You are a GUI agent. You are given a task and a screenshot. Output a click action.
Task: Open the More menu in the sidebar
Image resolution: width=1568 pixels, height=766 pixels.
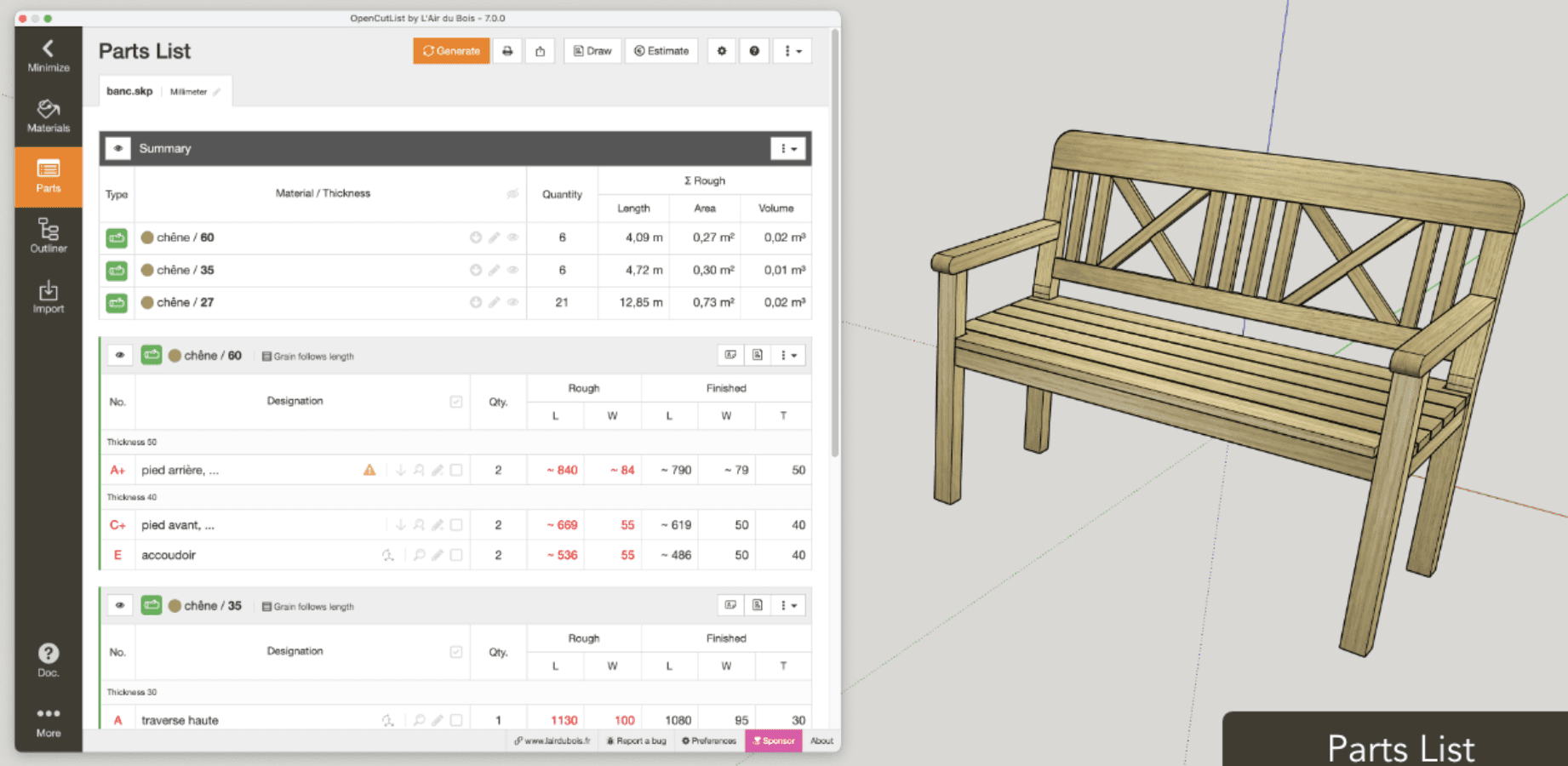point(48,721)
